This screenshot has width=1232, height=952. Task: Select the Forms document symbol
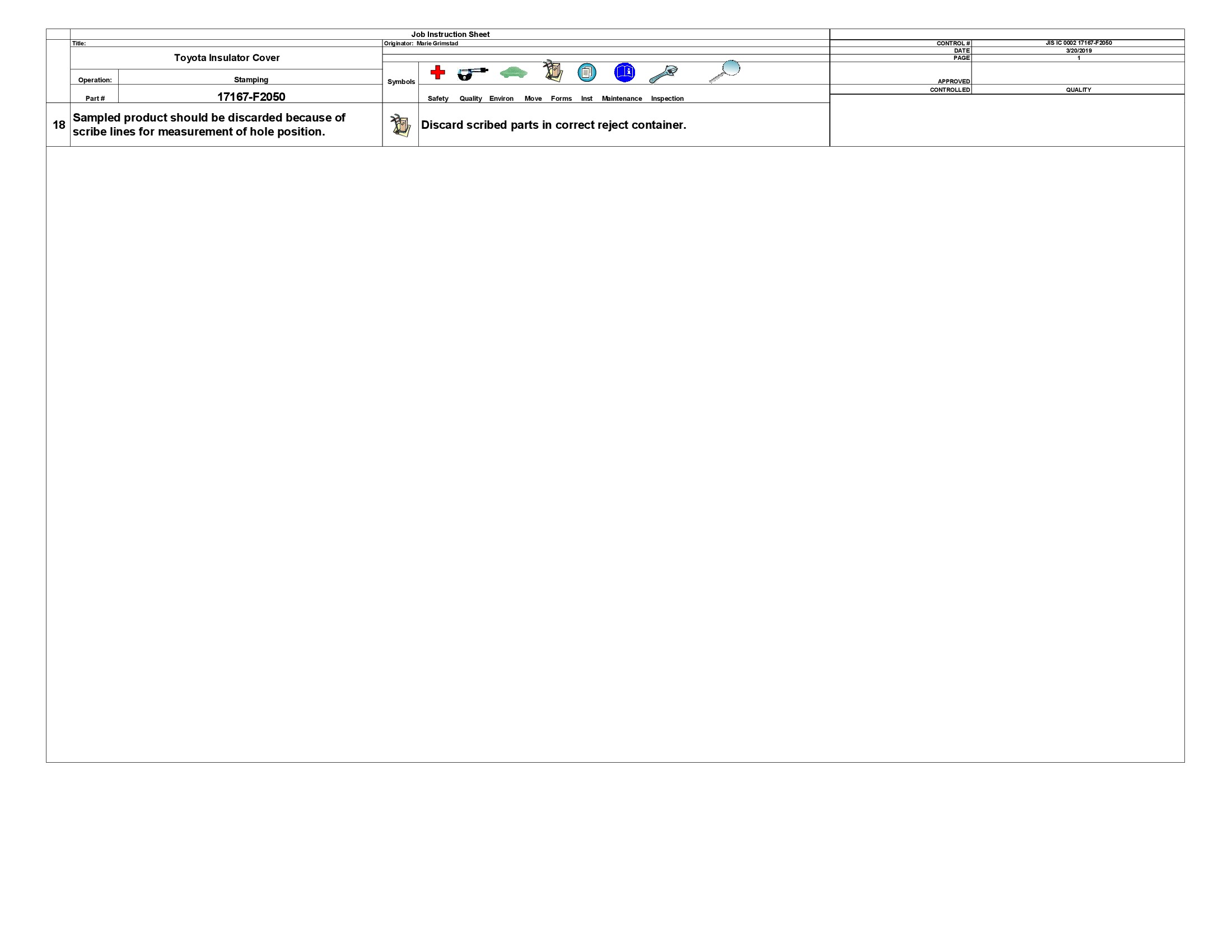pos(587,72)
